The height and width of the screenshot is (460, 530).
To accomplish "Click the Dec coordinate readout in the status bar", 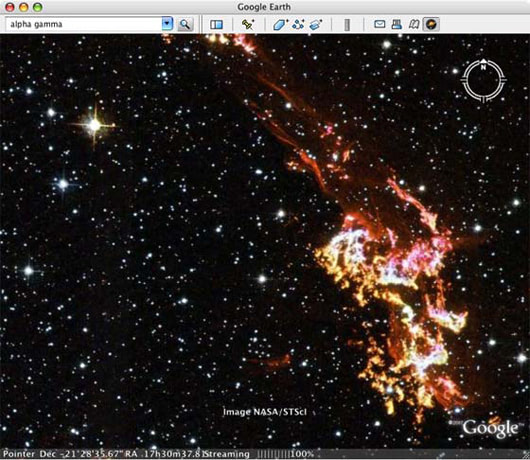I will [80, 454].
